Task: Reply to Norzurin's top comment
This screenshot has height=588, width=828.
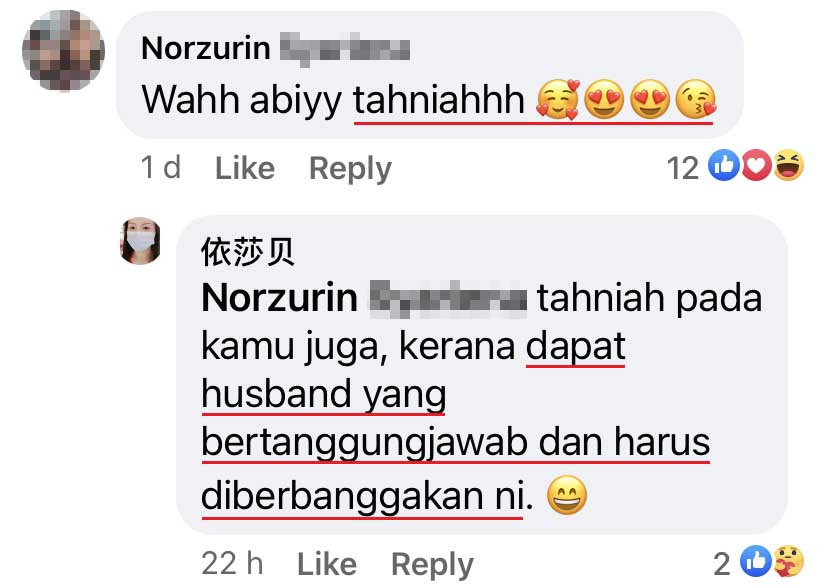Action: coord(350,169)
